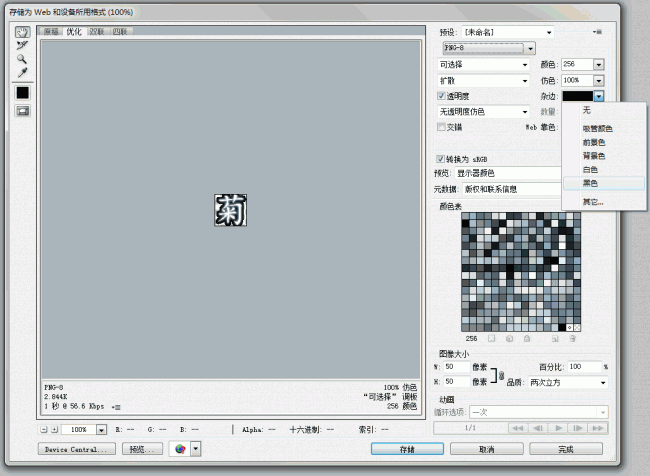Screen dimensions: 650x476
Task: Click the 取消 cancel button
Action: coord(487,449)
